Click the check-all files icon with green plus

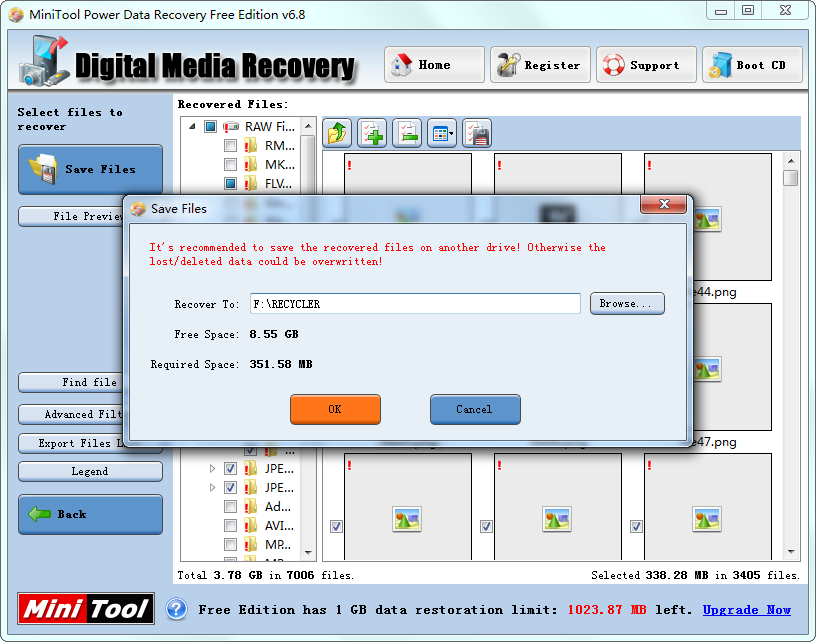click(372, 133)
